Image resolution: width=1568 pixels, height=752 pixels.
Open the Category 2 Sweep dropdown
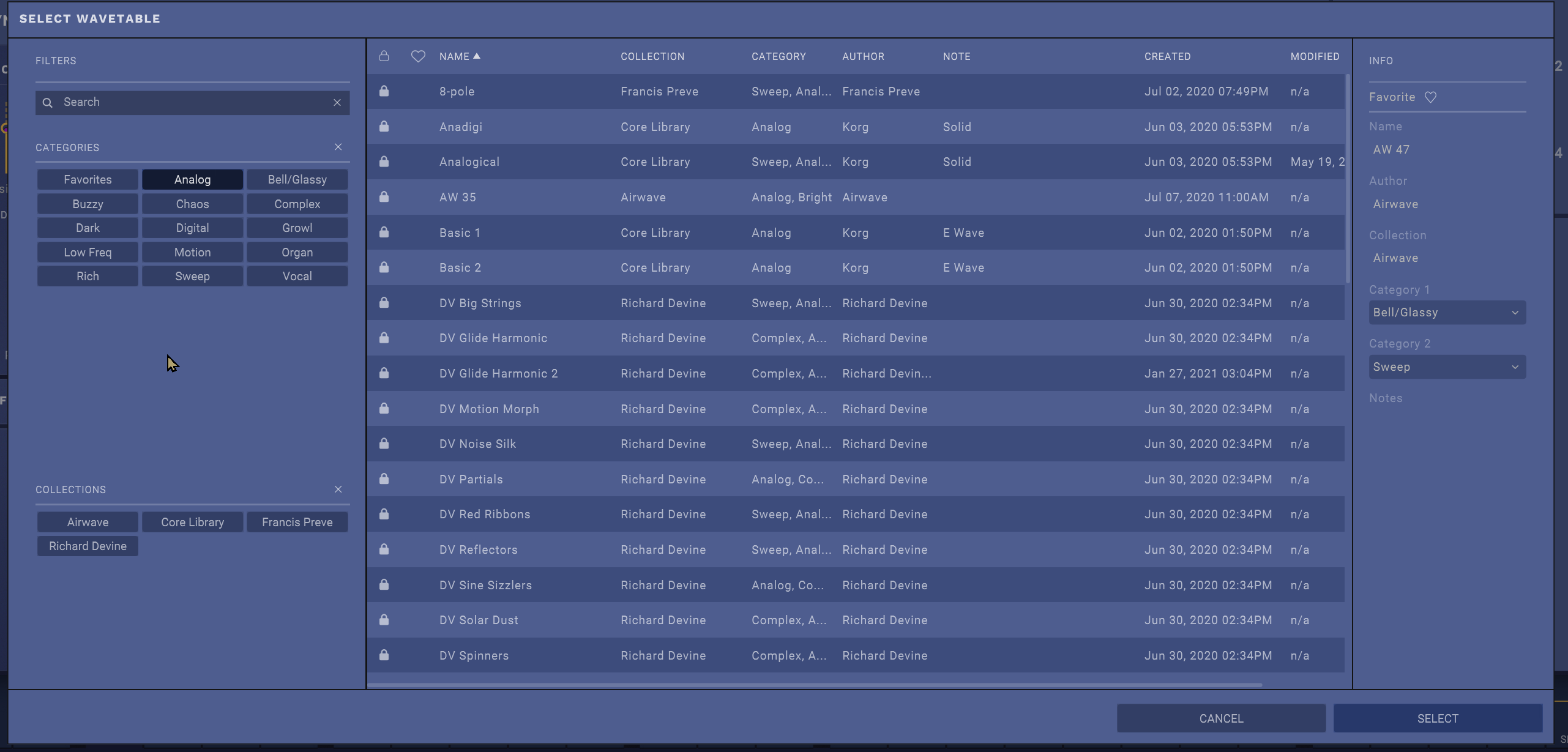(1447, 367)
